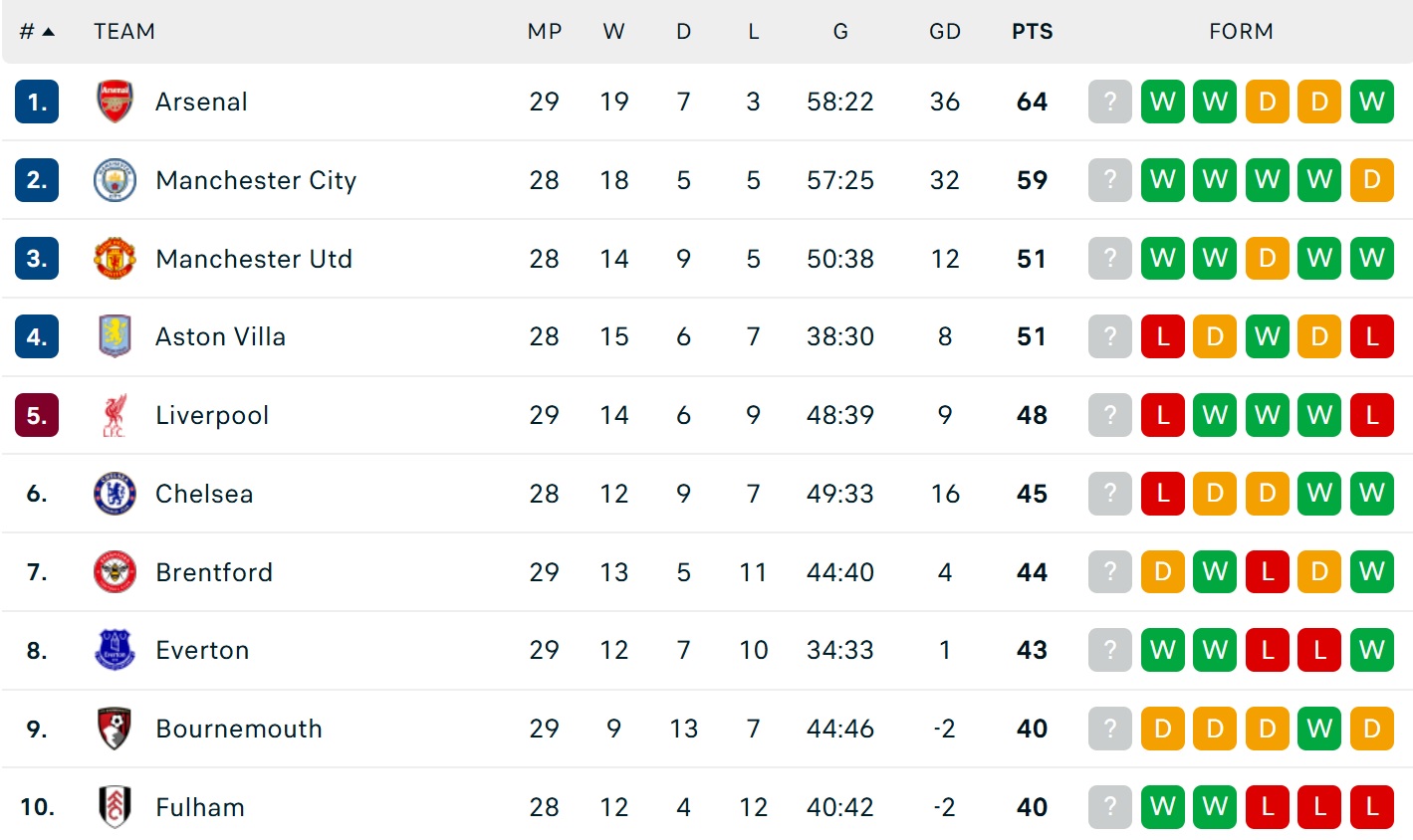Viewport: 1413px width, 840px height.
Task: Click Liverpool's rank 5 position badge
Action: (37, 415)
